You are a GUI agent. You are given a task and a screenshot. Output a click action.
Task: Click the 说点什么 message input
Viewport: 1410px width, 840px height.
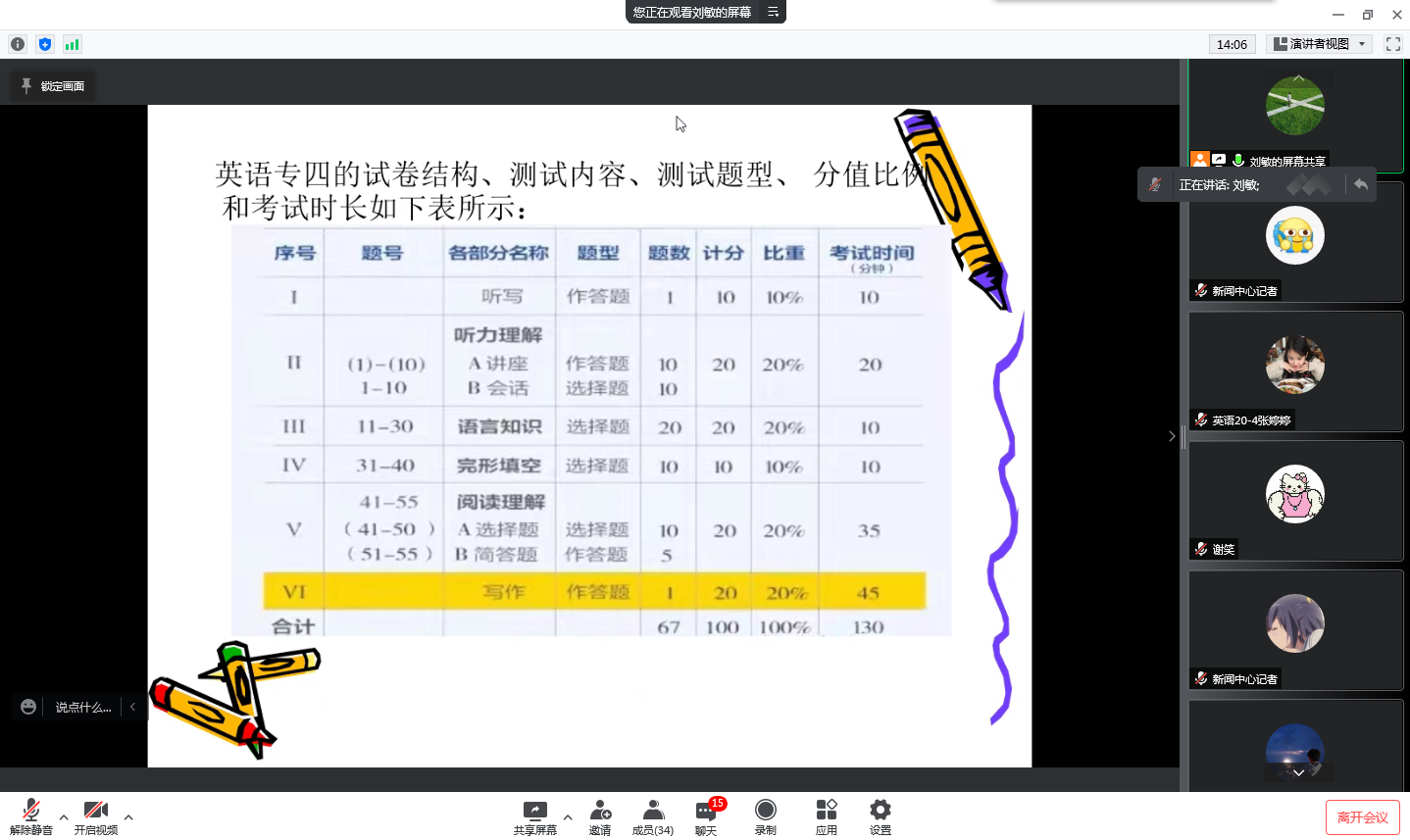pos(82,707)
